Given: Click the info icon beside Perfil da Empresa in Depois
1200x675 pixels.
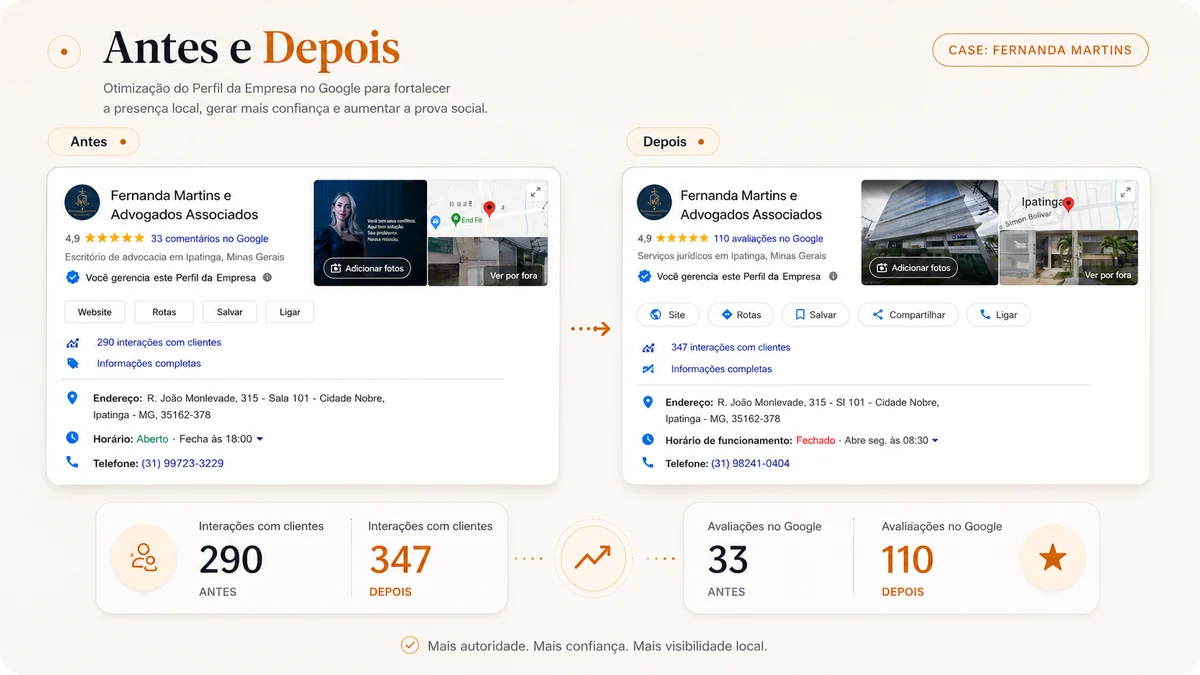Looking at the screenshot, I should (x=833, y=276).
